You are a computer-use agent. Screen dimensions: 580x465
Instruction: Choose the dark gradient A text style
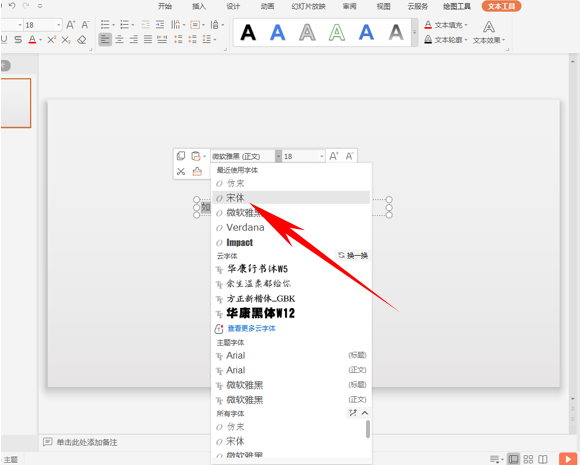[x=396, y=33]
